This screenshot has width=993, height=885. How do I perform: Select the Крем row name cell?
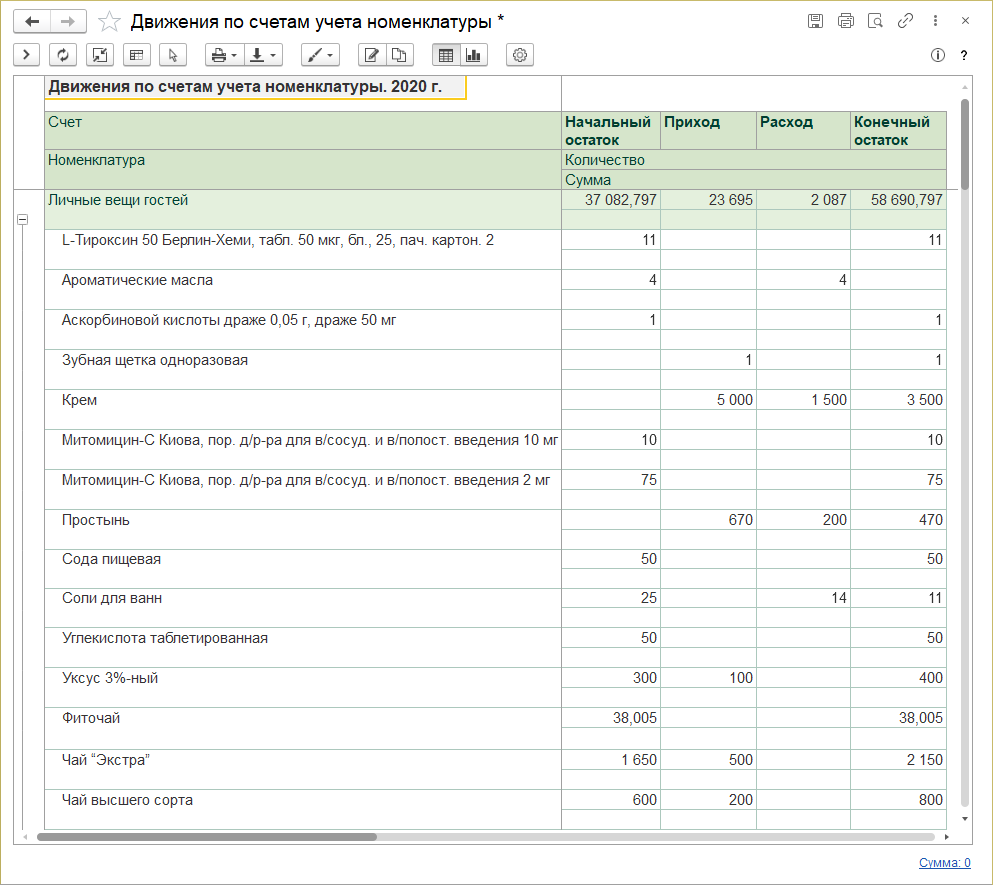pos(80,400)
